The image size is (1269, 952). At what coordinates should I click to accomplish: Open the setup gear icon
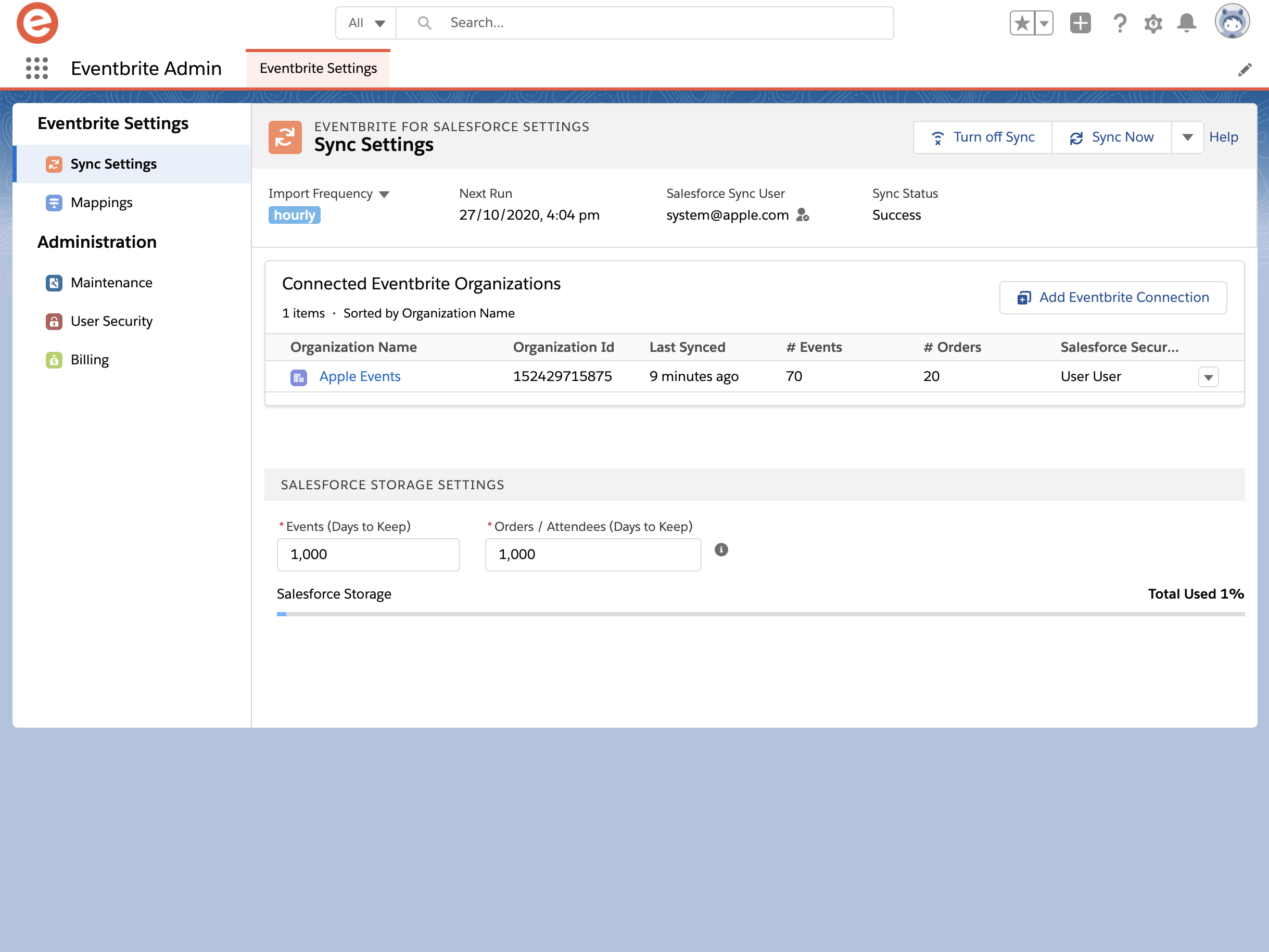1153,23
